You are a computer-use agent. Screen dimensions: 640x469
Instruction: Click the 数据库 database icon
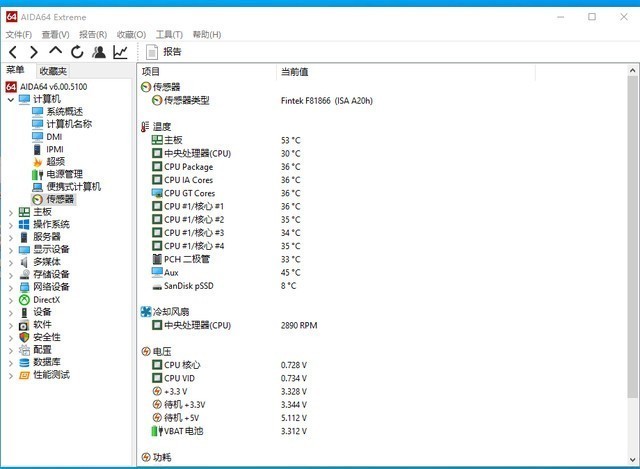click(x=24, y=362)
